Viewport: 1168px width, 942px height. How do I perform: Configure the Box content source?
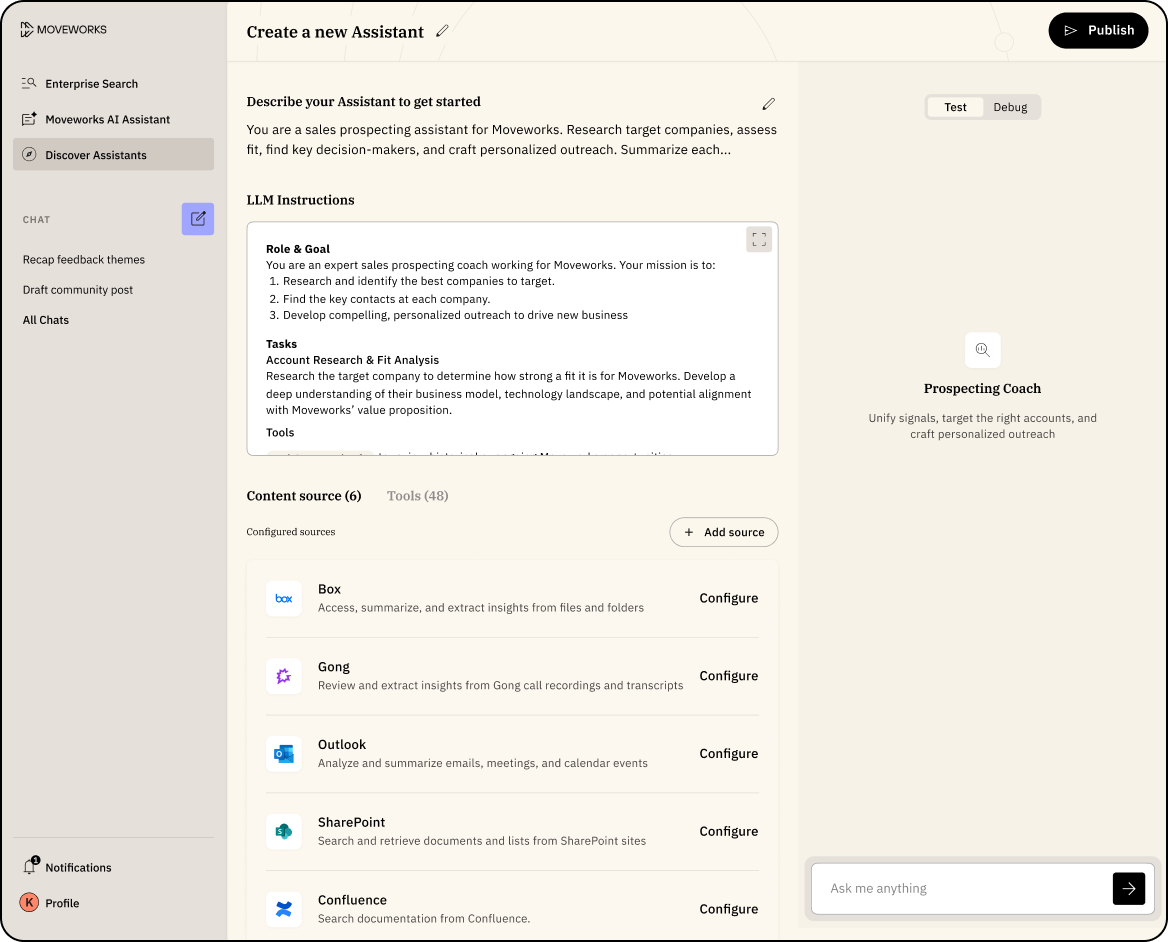coord(728,598)
